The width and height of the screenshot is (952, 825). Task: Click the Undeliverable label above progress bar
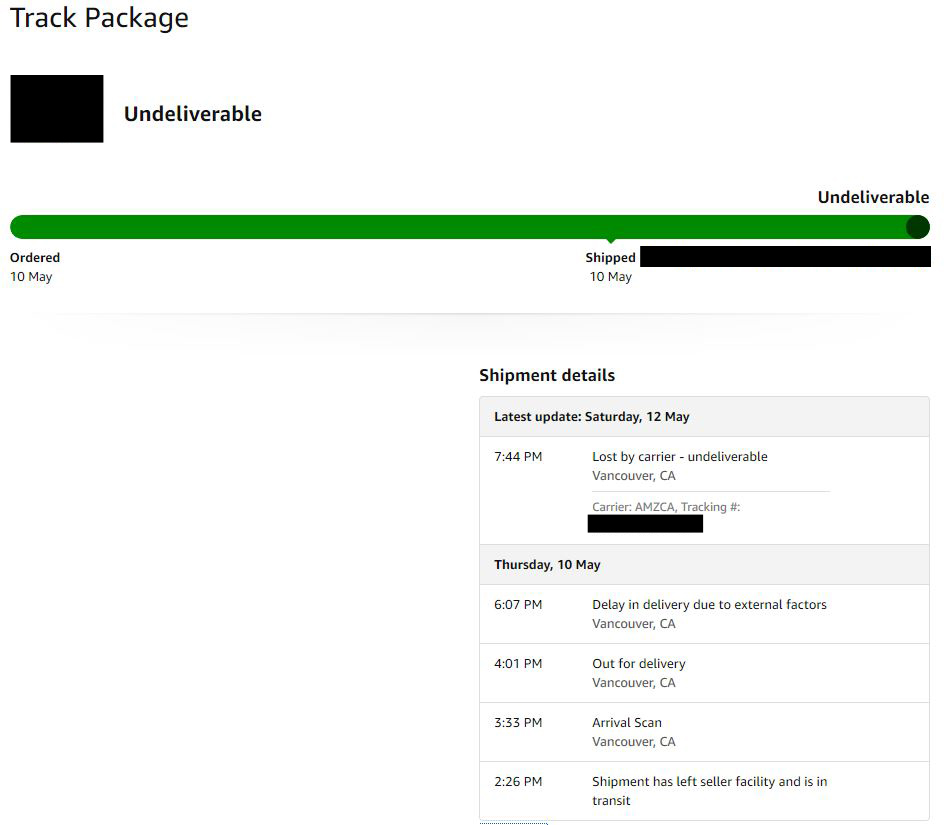click(873, 197)
